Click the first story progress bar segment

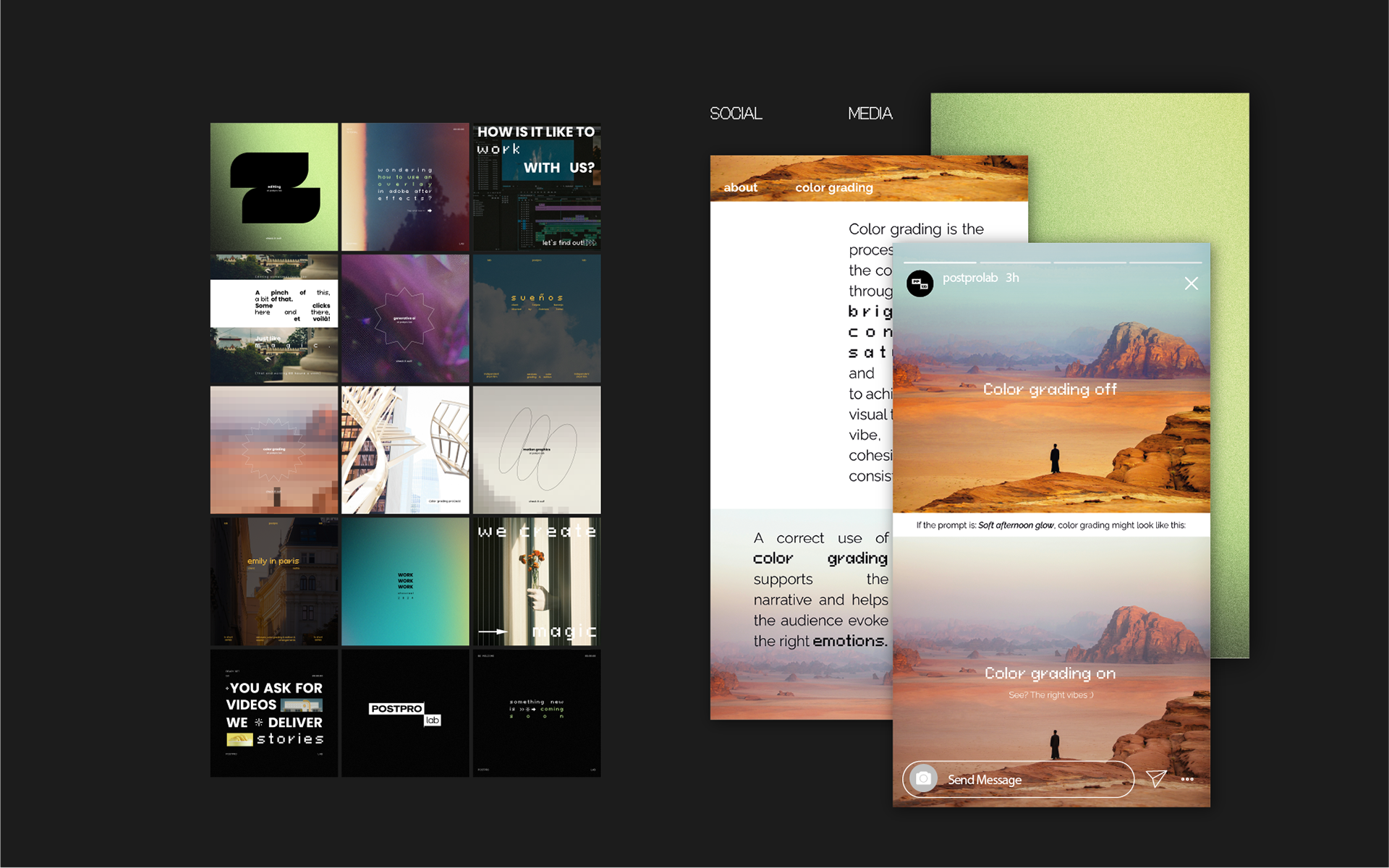(940, 262)
